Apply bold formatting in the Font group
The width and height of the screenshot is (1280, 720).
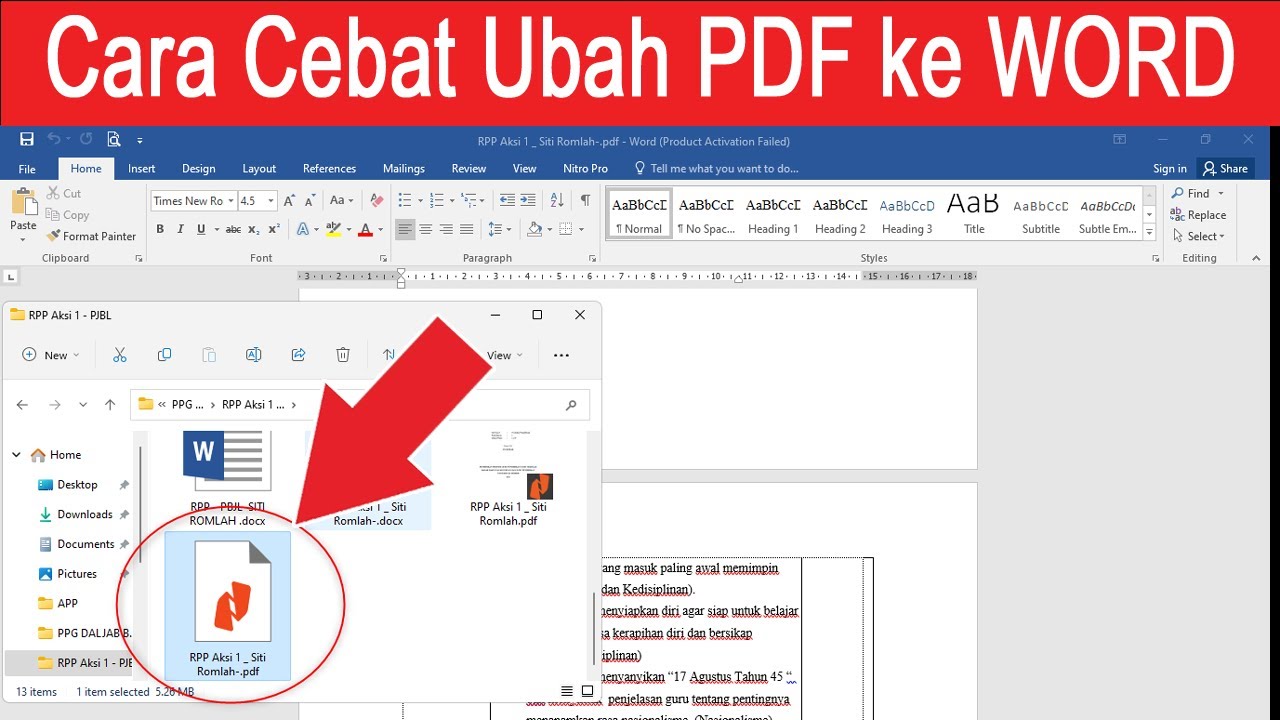[x=160, y=229]
